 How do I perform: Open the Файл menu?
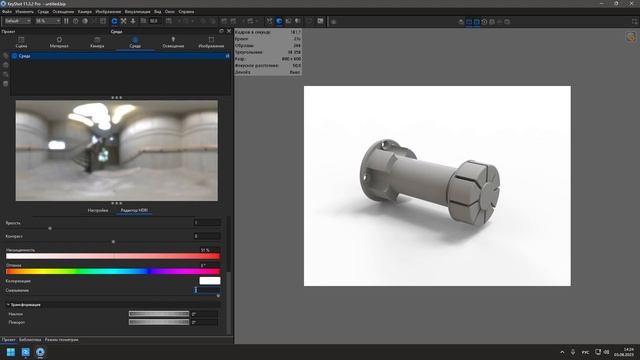pos(7,12)
